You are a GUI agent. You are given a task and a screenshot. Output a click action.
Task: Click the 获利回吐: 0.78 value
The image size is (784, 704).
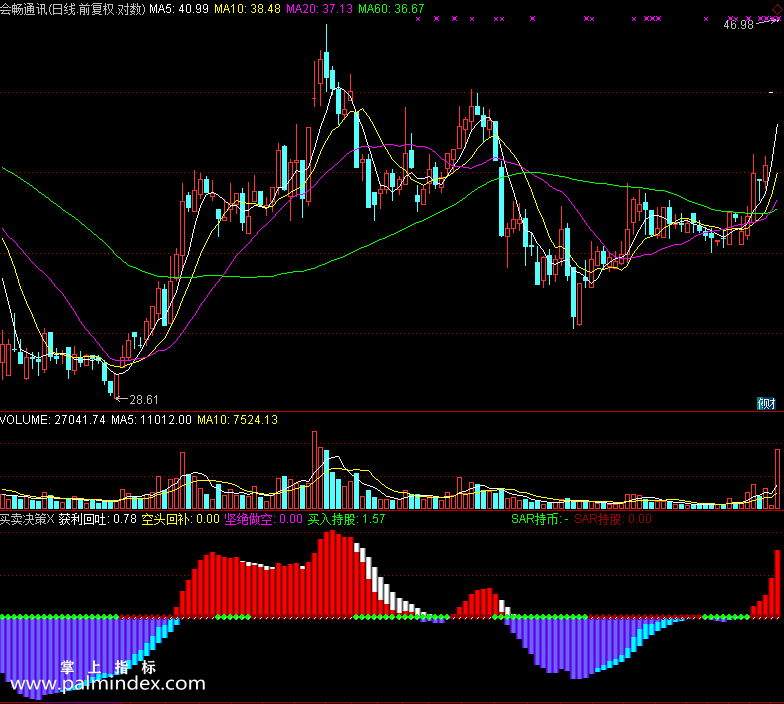coord(98,519)
